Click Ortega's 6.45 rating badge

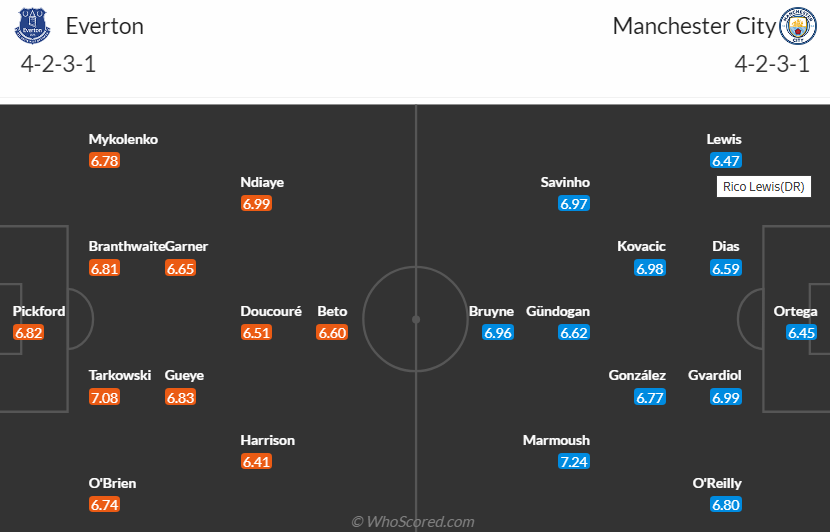tap(802, 333)
